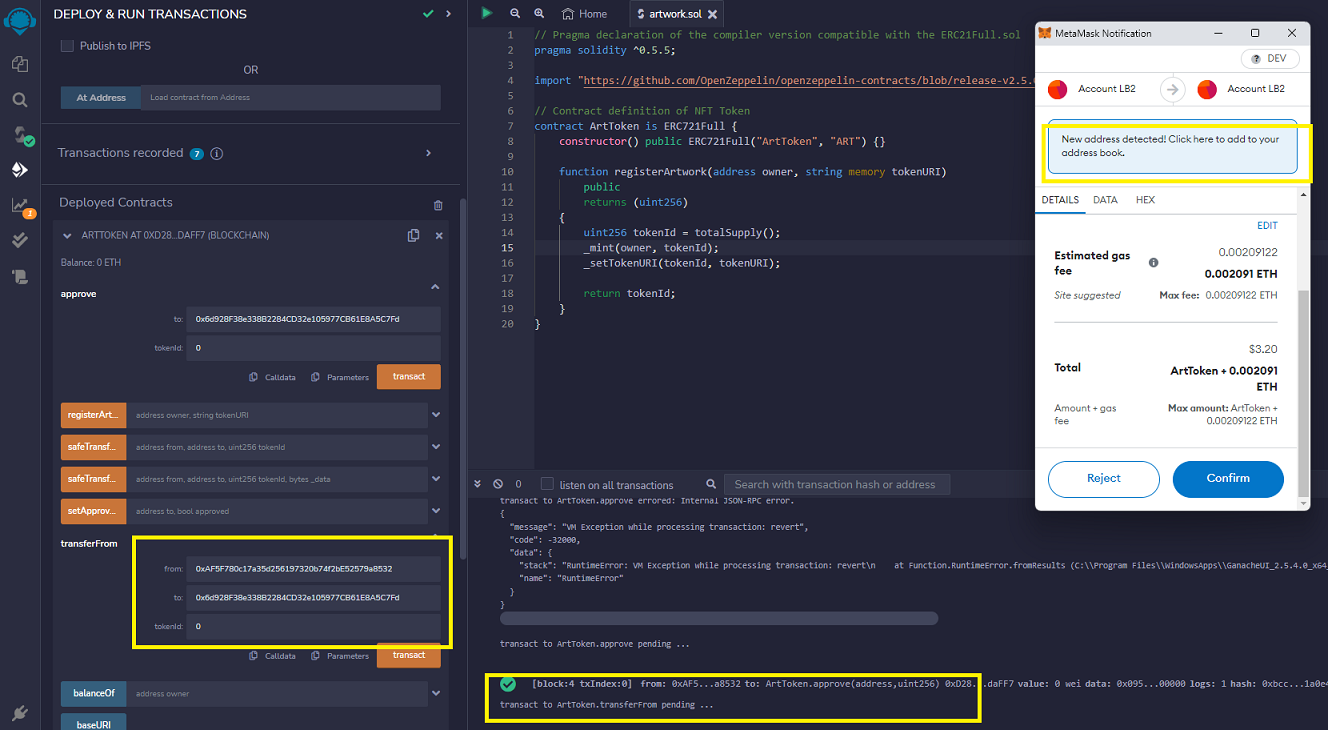Image resolution: width=1328 pixels, height=730 pixels.
Task: Open the Deploy & run transactions sidebar icon
Action: click(x=19, y=170)
